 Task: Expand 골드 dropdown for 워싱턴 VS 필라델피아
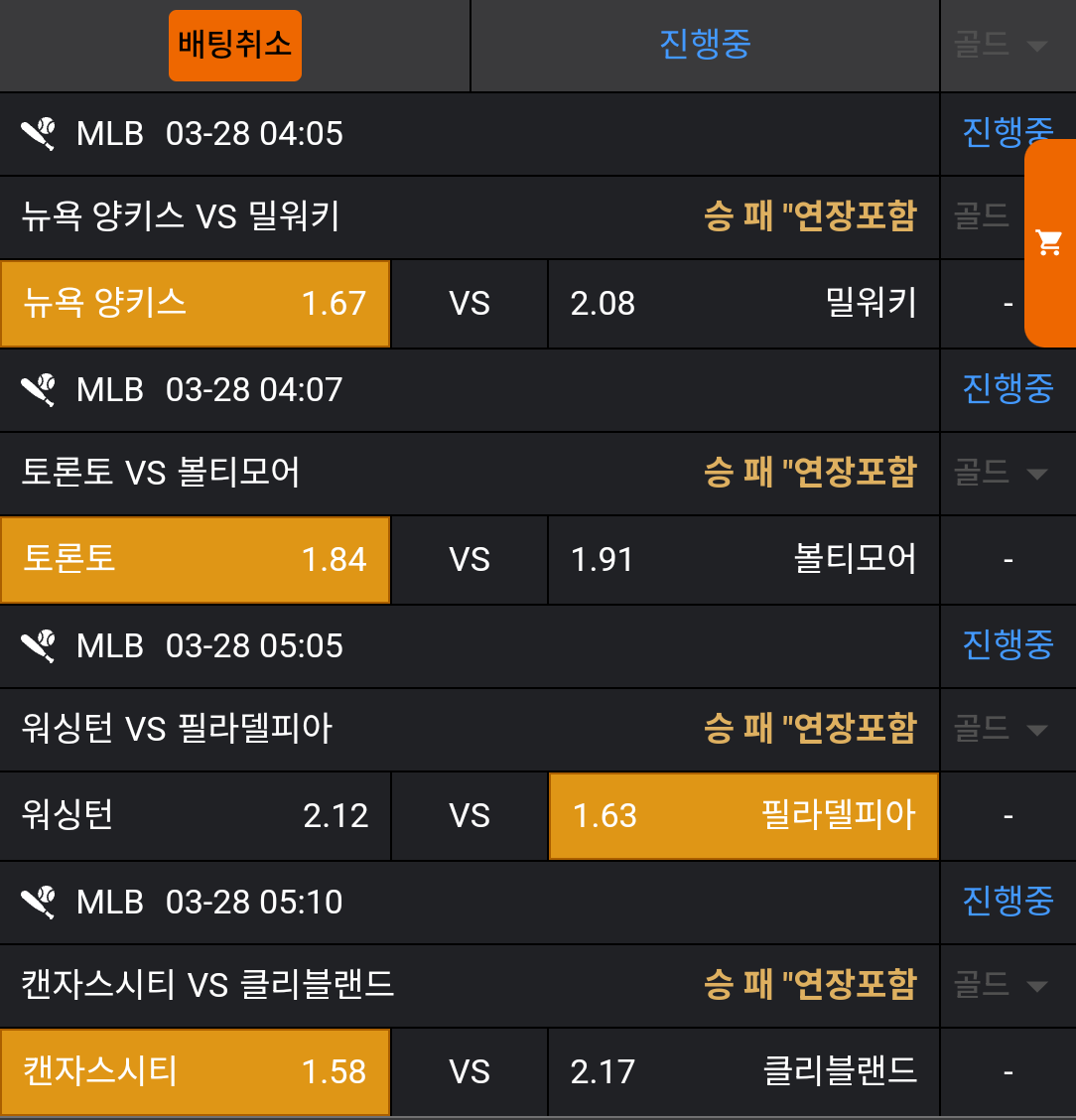[x=1001, y=730]
